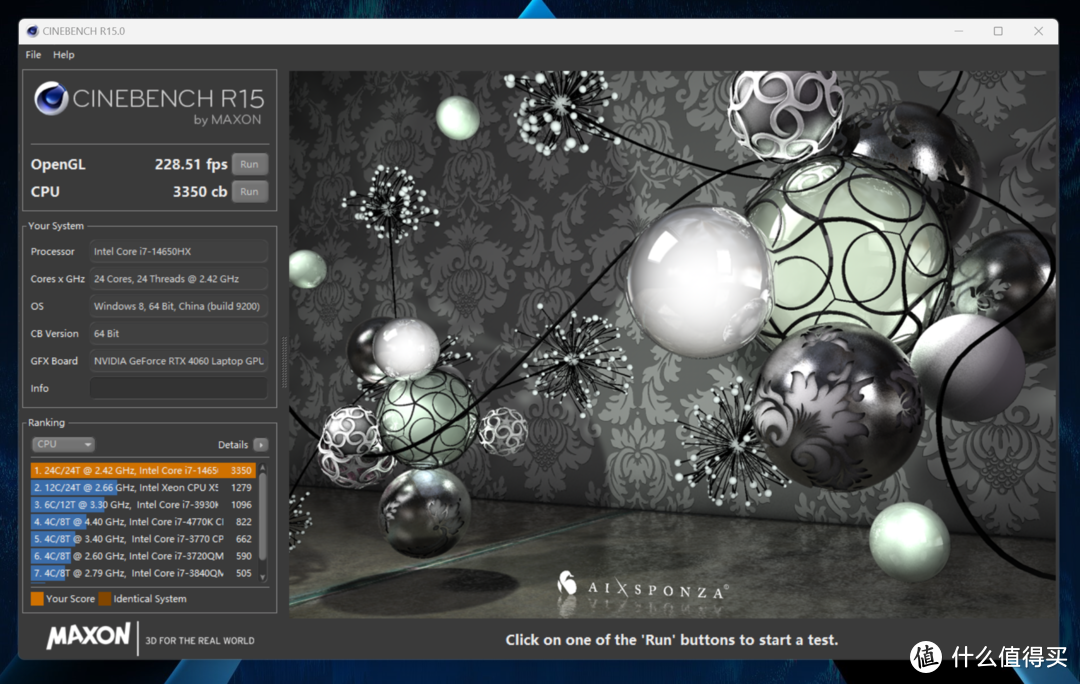Minimize the Cinebench window
The image size is (1080, 684).
959,31
